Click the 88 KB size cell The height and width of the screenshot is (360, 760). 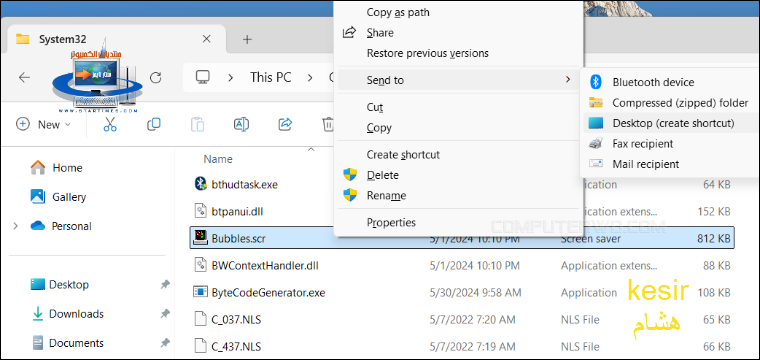tap(717, 266)
